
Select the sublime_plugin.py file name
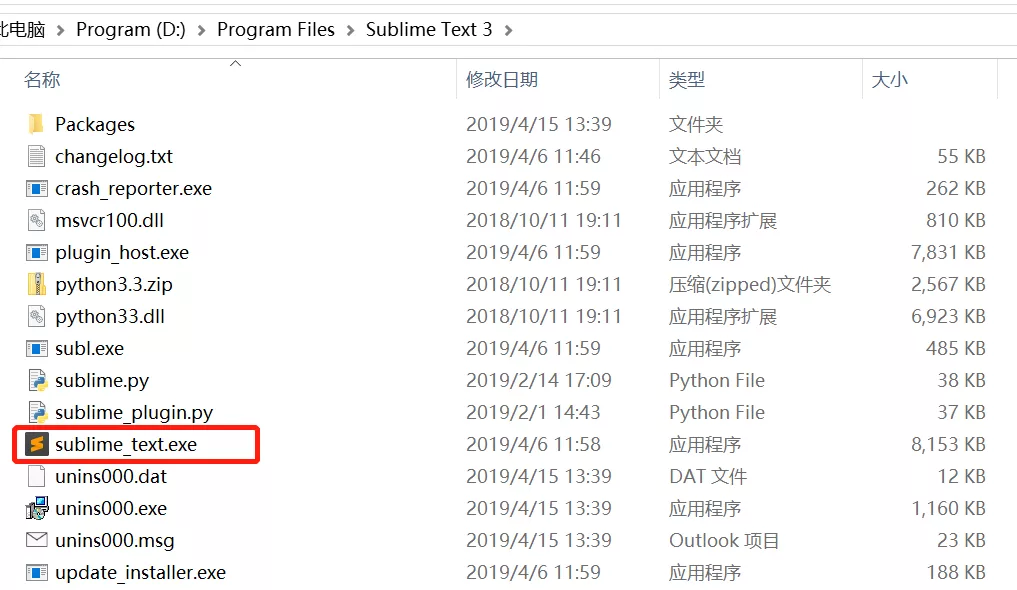[134, 412]
